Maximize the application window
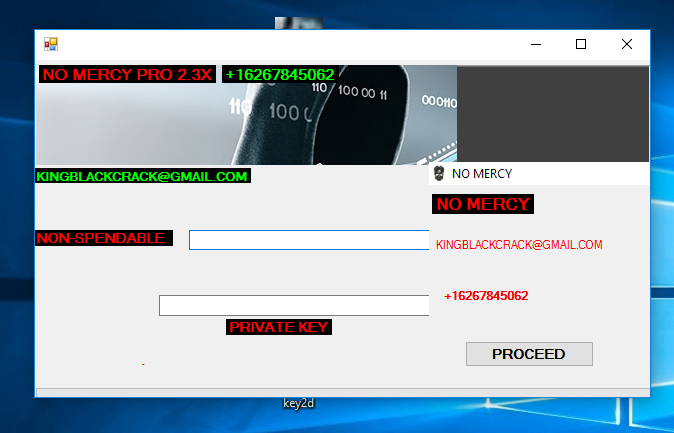The image size is (674, 433). (581, 44)
